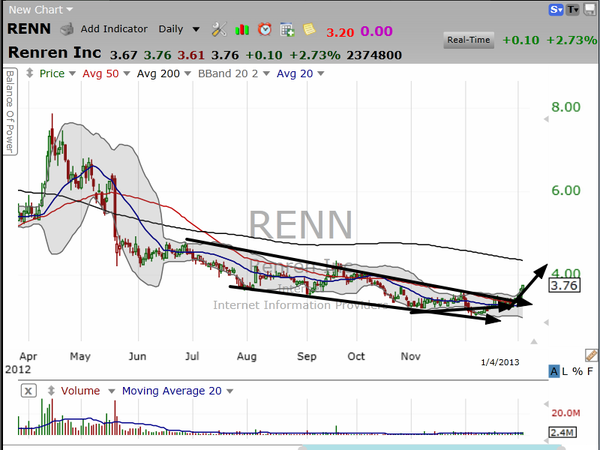Viewport: 600px width, 450px height.
Task: Click the 3.76 current price label
Action: coord(564,286)
